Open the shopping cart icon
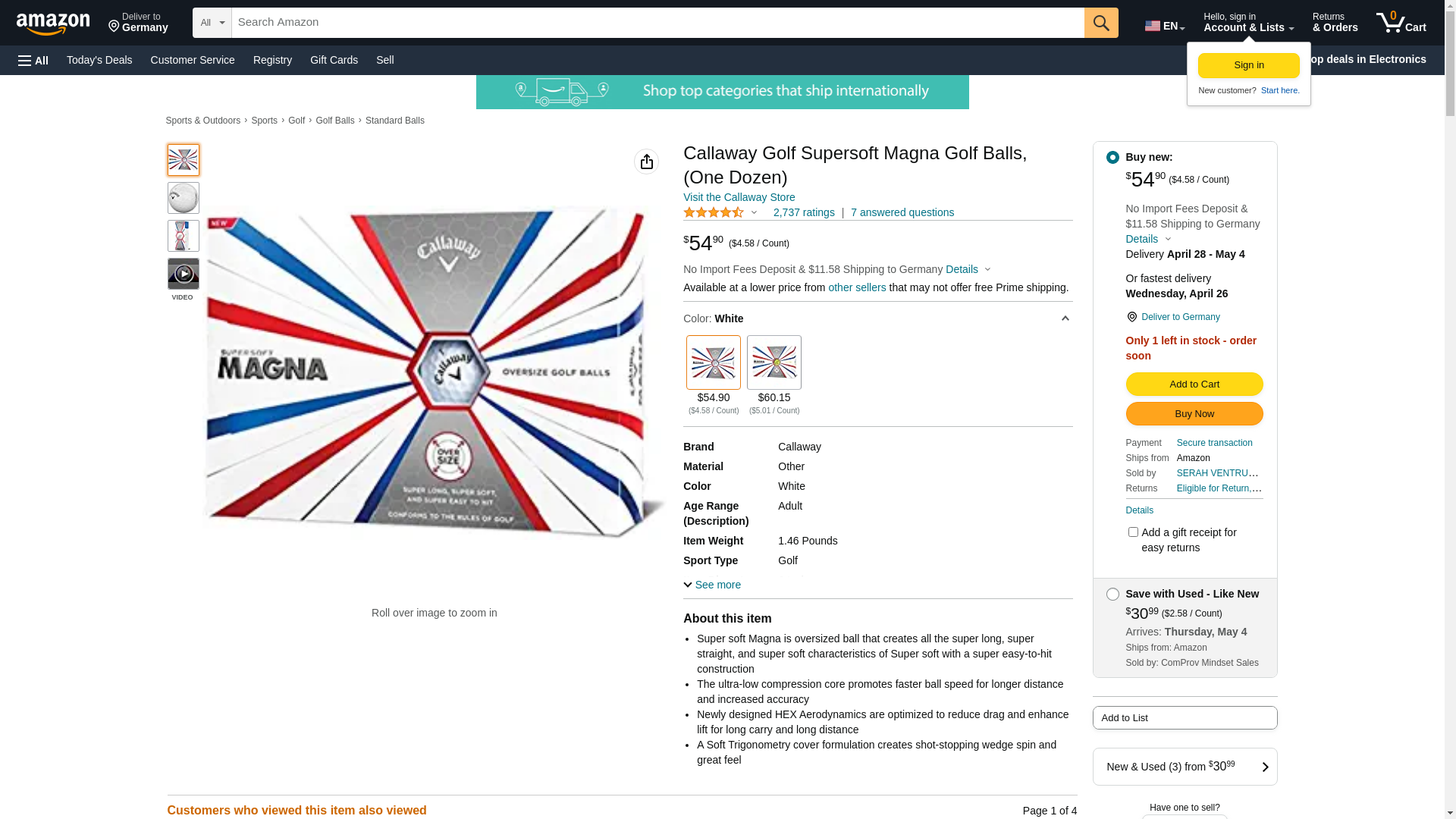Screen dimensions: 1456x819 1401,23
